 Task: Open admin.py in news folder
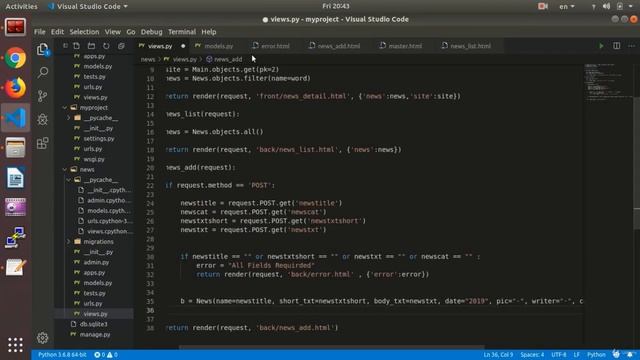coord(96,262)
